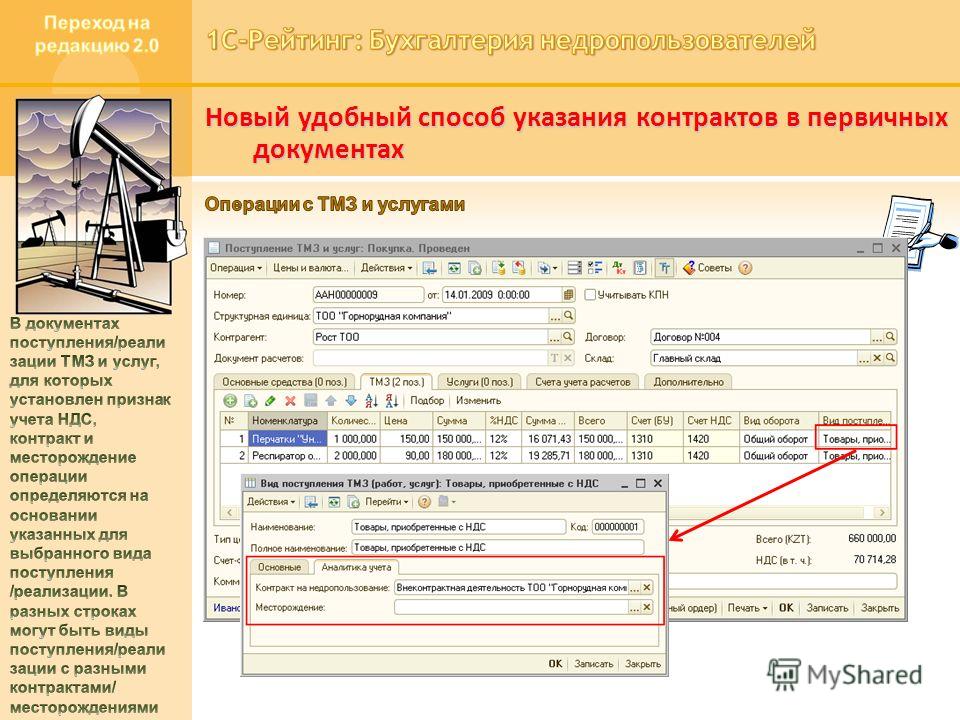
Task: Click the copy document icon in main toolbar
Action: point(475,268)
